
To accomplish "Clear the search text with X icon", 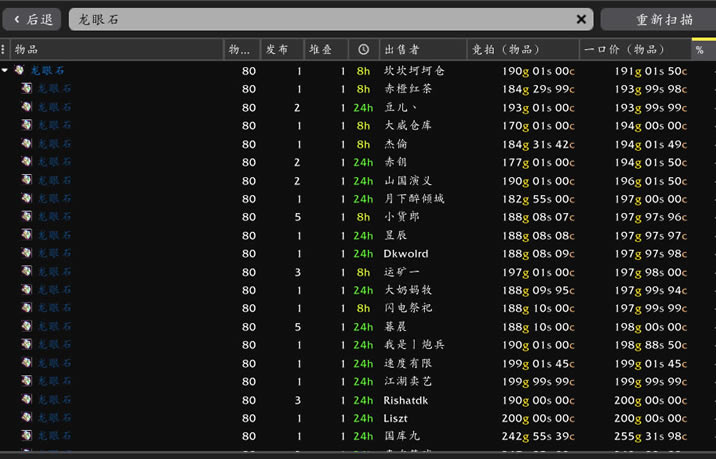I will [x=582, y=19].
